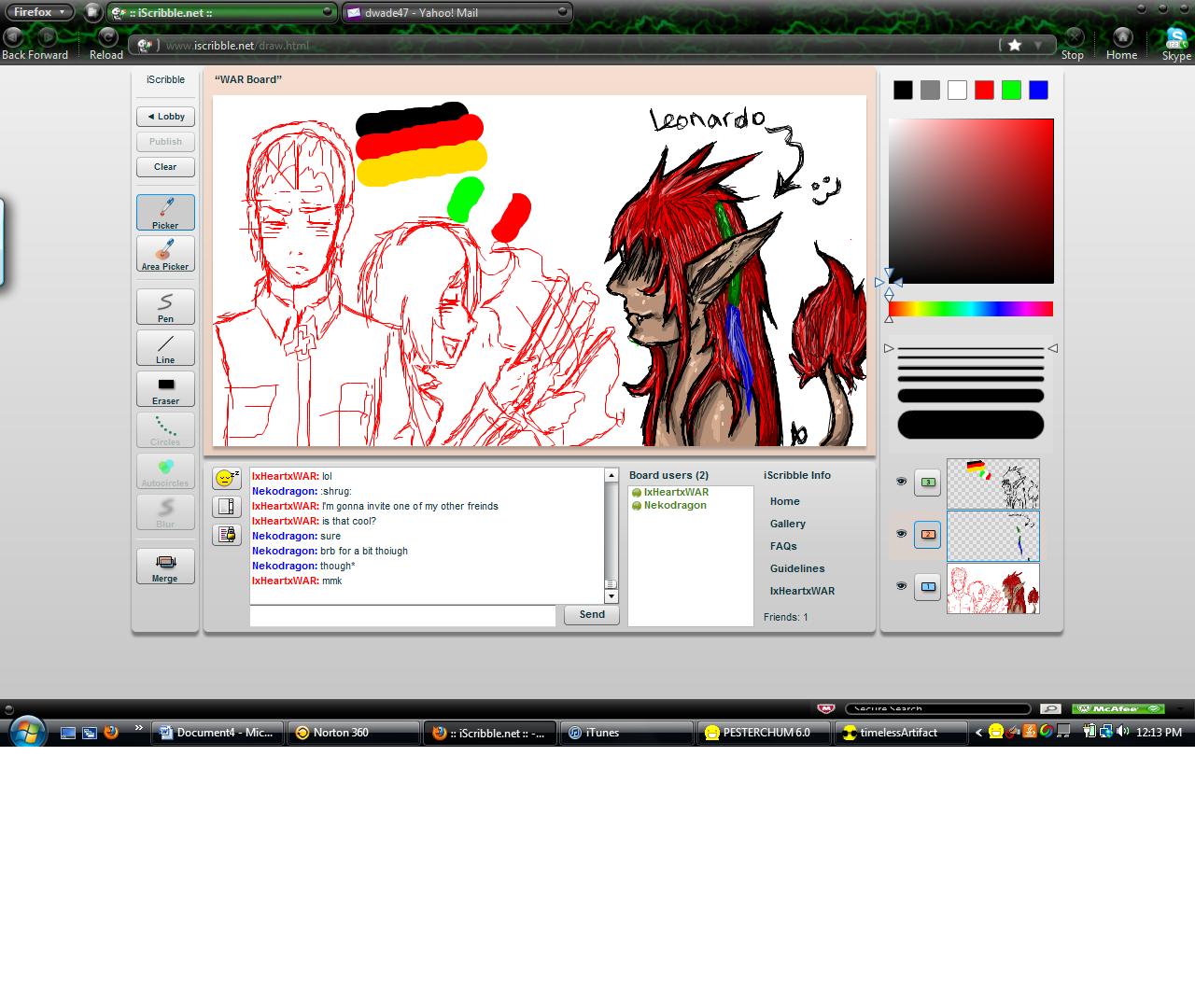The image size is (1195, 1008).
Task: Open Norton 360 from taskbar
Action: click(x=352, y=733)
